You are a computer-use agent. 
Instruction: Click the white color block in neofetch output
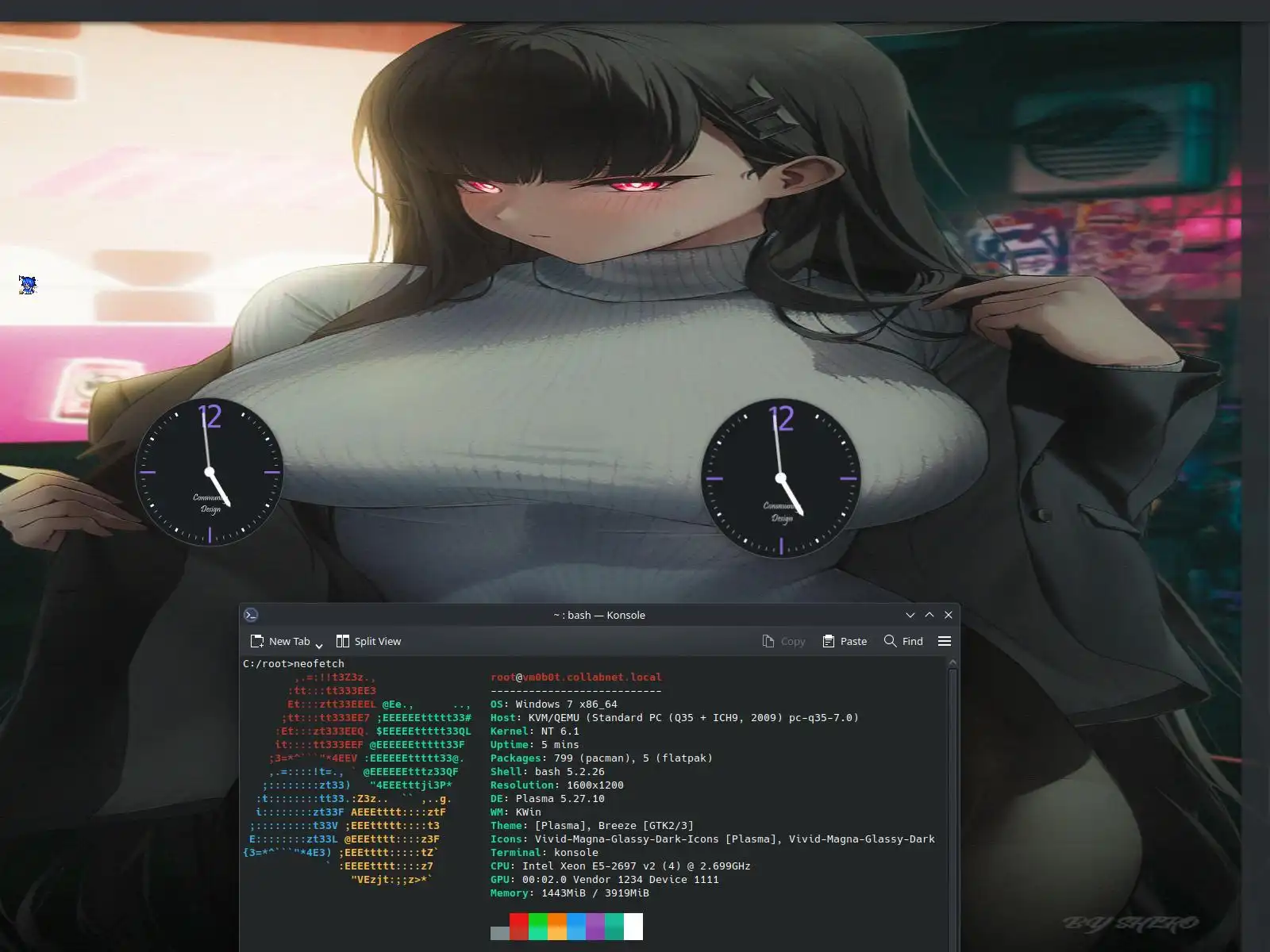(633, 927)
